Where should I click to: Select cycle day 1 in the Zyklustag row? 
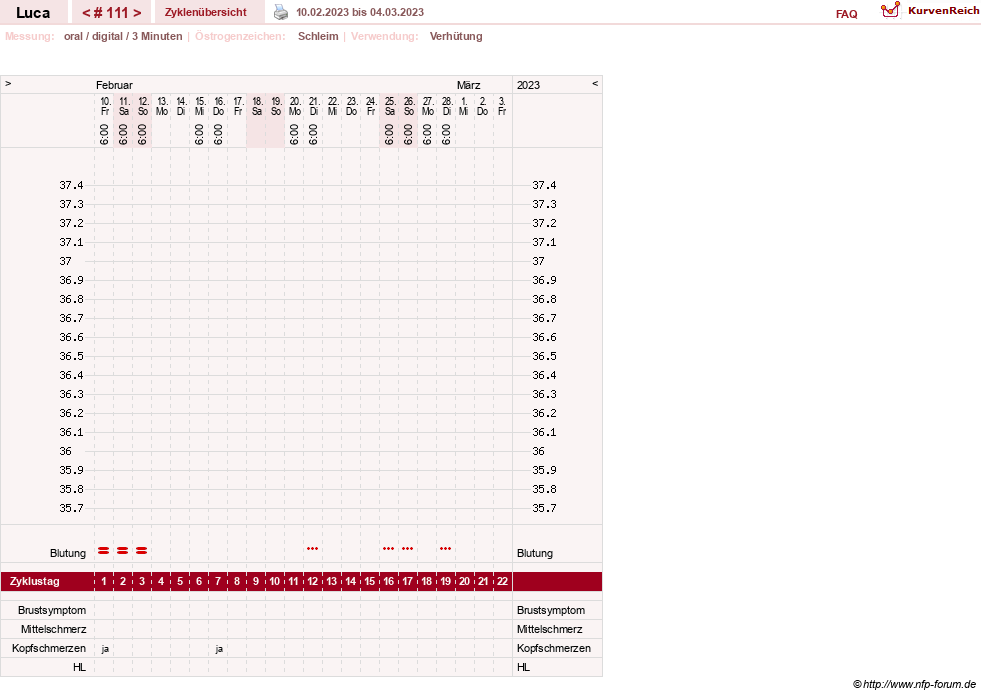click(104, 581)
